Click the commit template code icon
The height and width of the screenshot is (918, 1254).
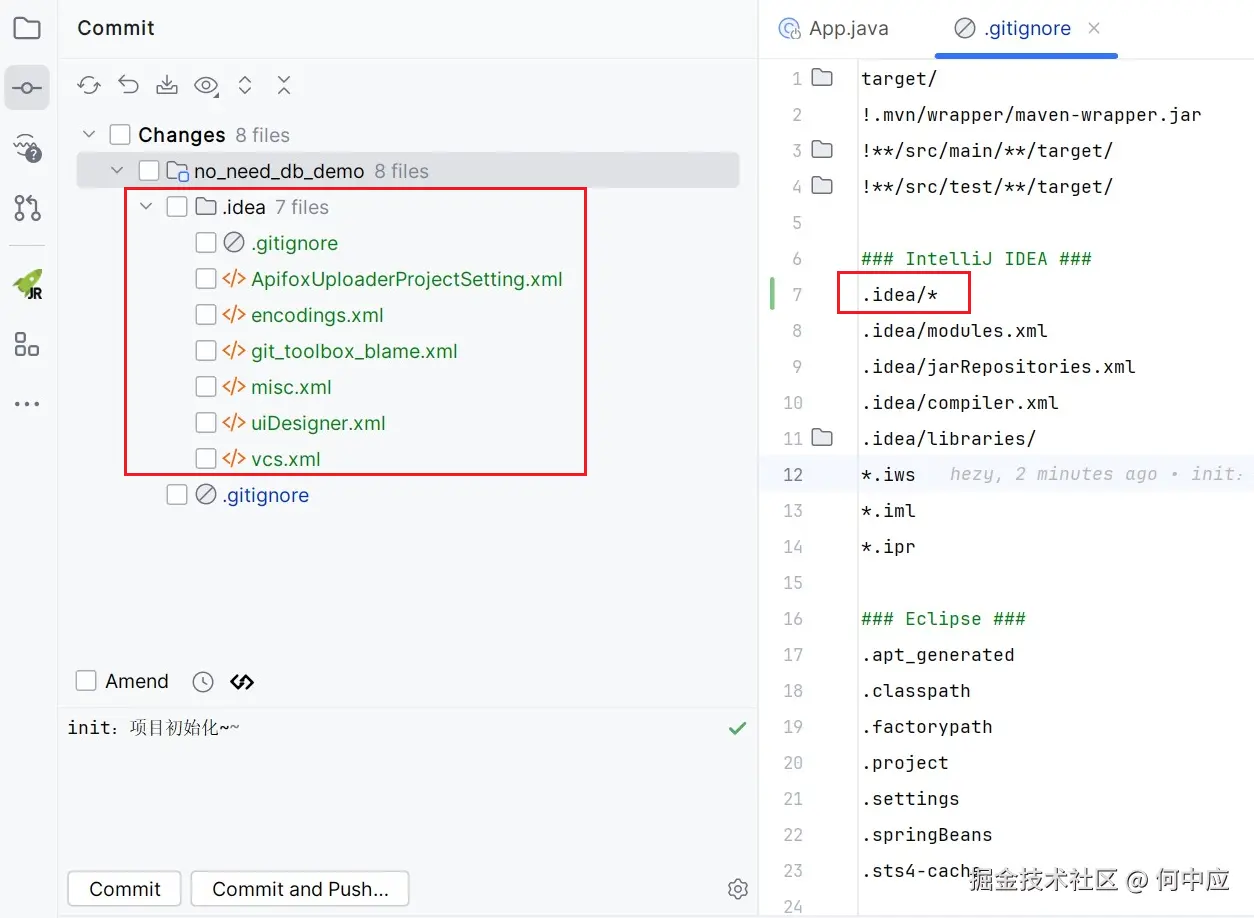[x=242, y=682]
